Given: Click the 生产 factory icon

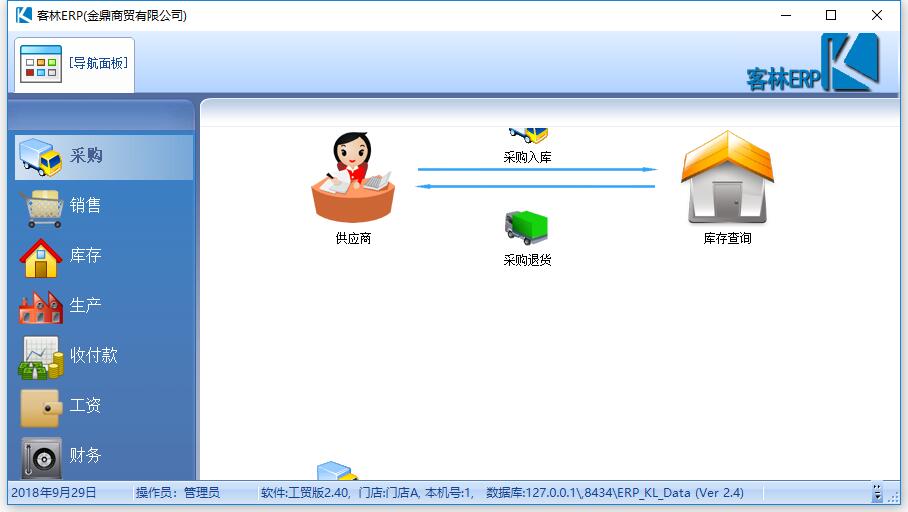Looking at the screenshot, I should click(41, 307).
